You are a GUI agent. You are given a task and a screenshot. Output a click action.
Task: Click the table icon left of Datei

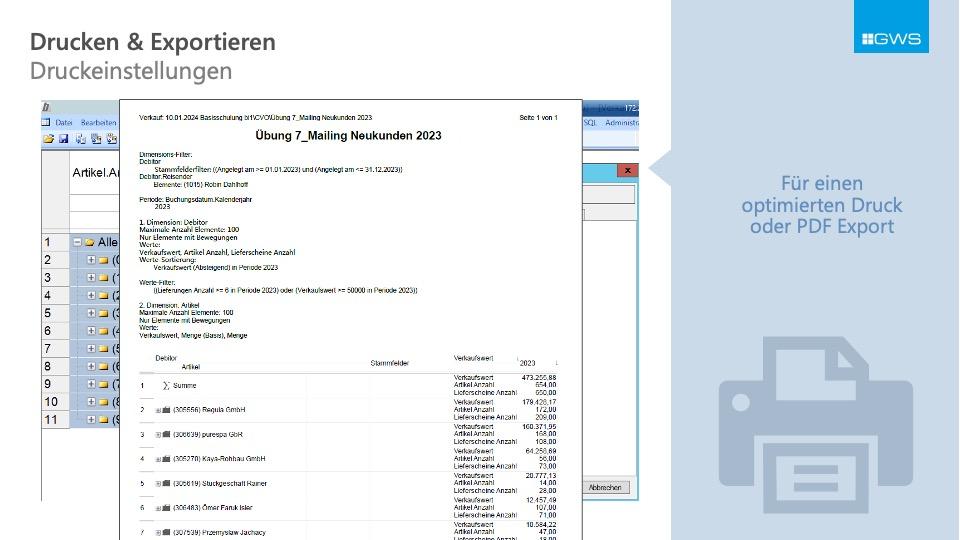(x=46, y=122)
